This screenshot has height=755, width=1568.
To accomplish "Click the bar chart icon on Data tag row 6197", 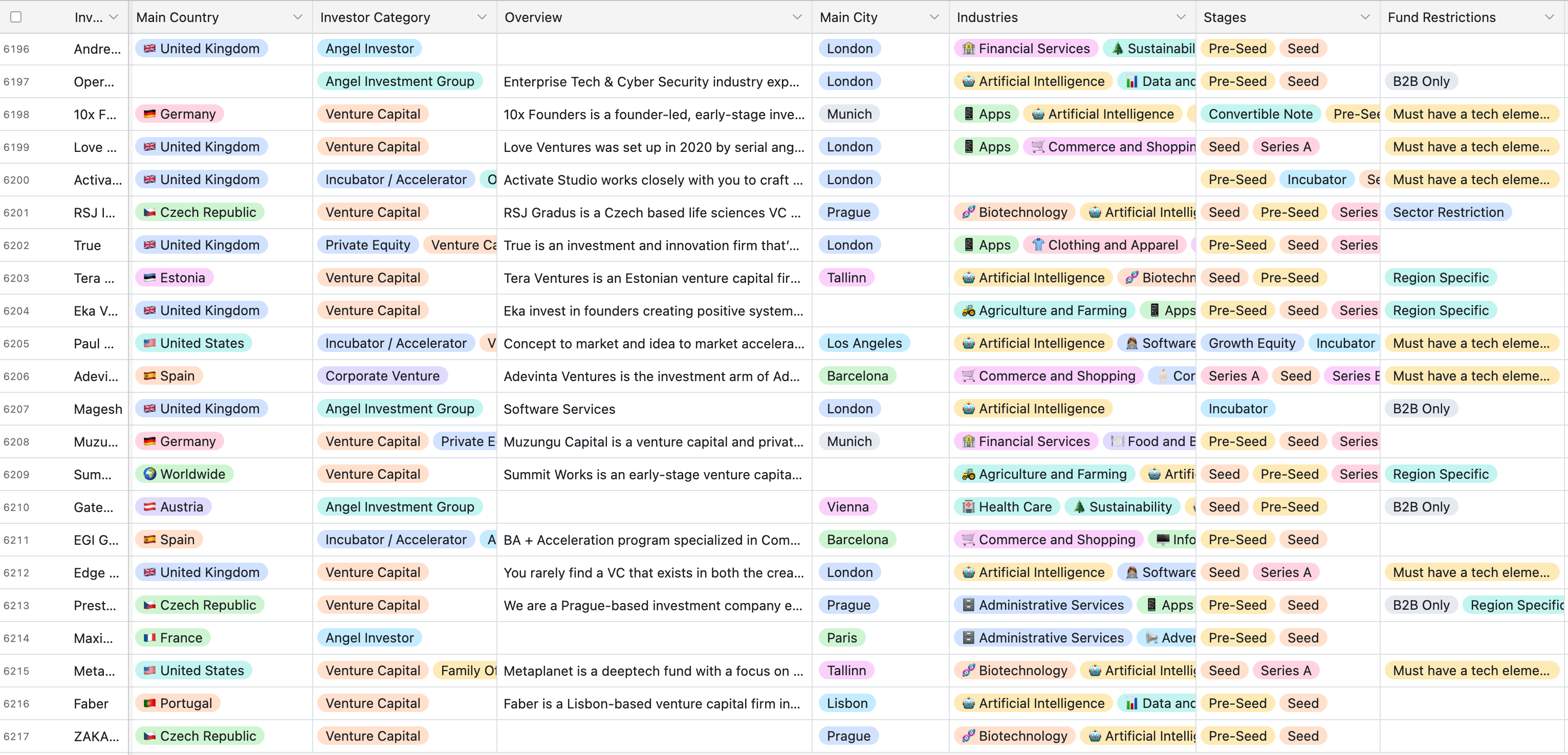I will tap(1132, 81).
